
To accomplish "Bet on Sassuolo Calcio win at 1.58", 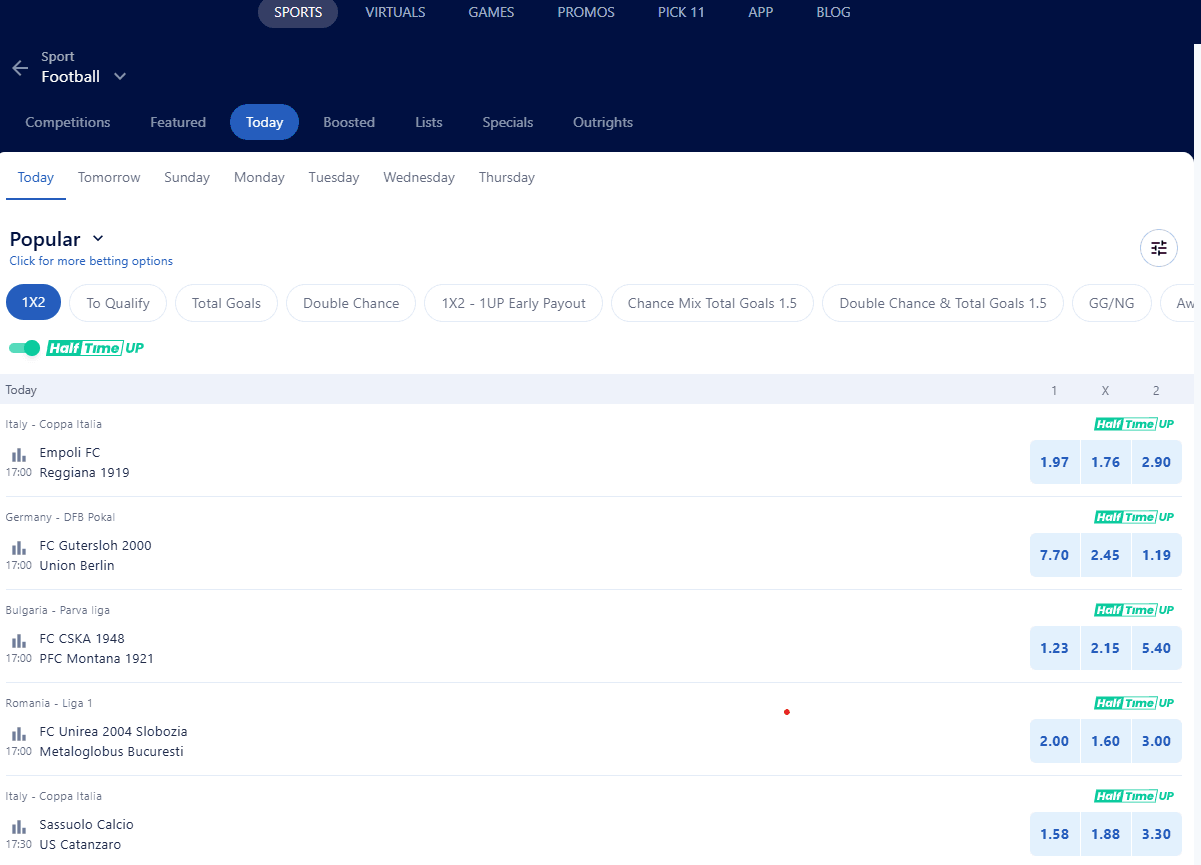I will (x=1055, y=834).
